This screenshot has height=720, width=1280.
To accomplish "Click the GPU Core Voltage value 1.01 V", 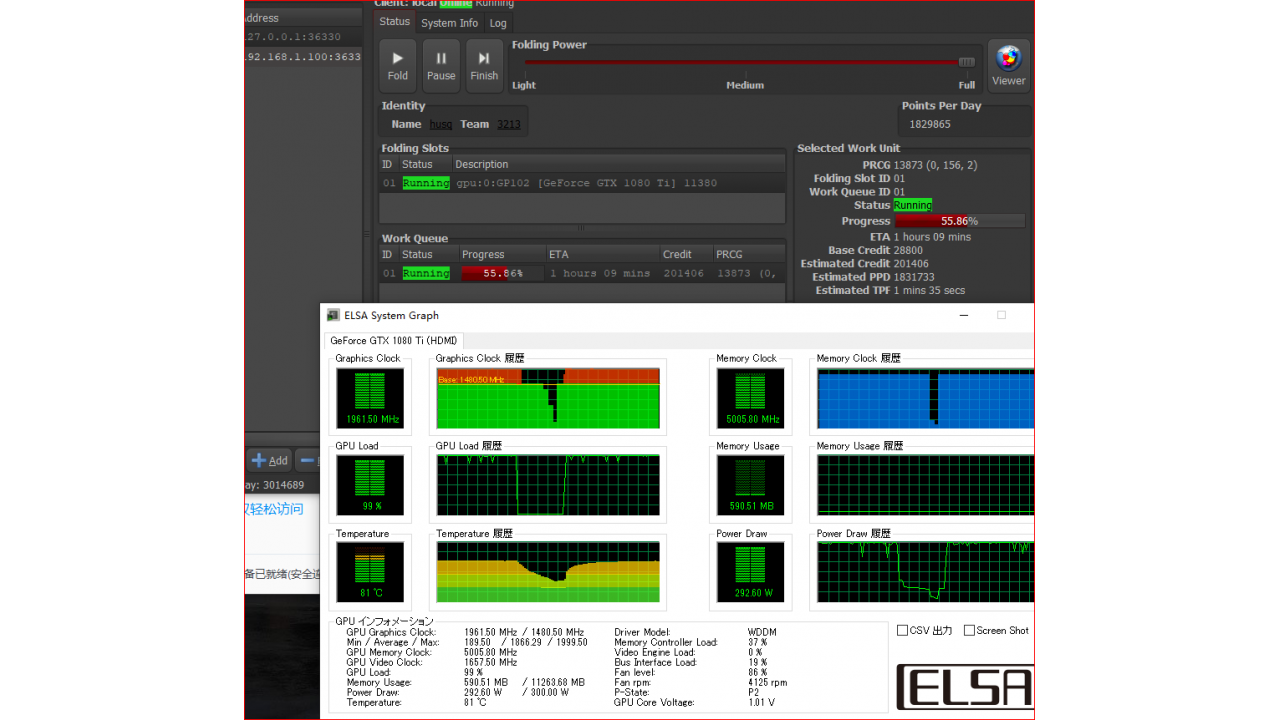I will (761, 703).
